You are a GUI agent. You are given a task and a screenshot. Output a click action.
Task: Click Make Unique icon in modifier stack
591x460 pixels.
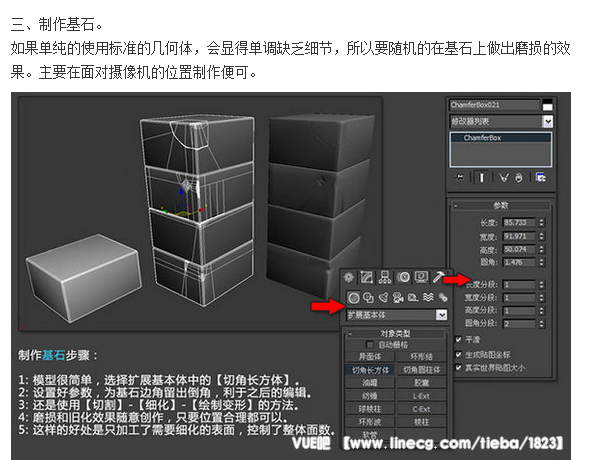pos(504,177)
